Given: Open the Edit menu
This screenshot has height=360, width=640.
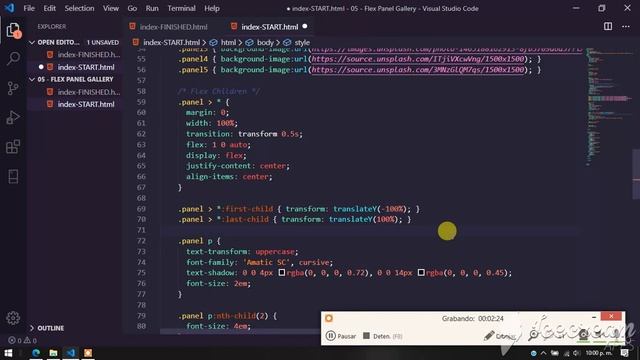Looking at the screenshot, I should point(49,8).
